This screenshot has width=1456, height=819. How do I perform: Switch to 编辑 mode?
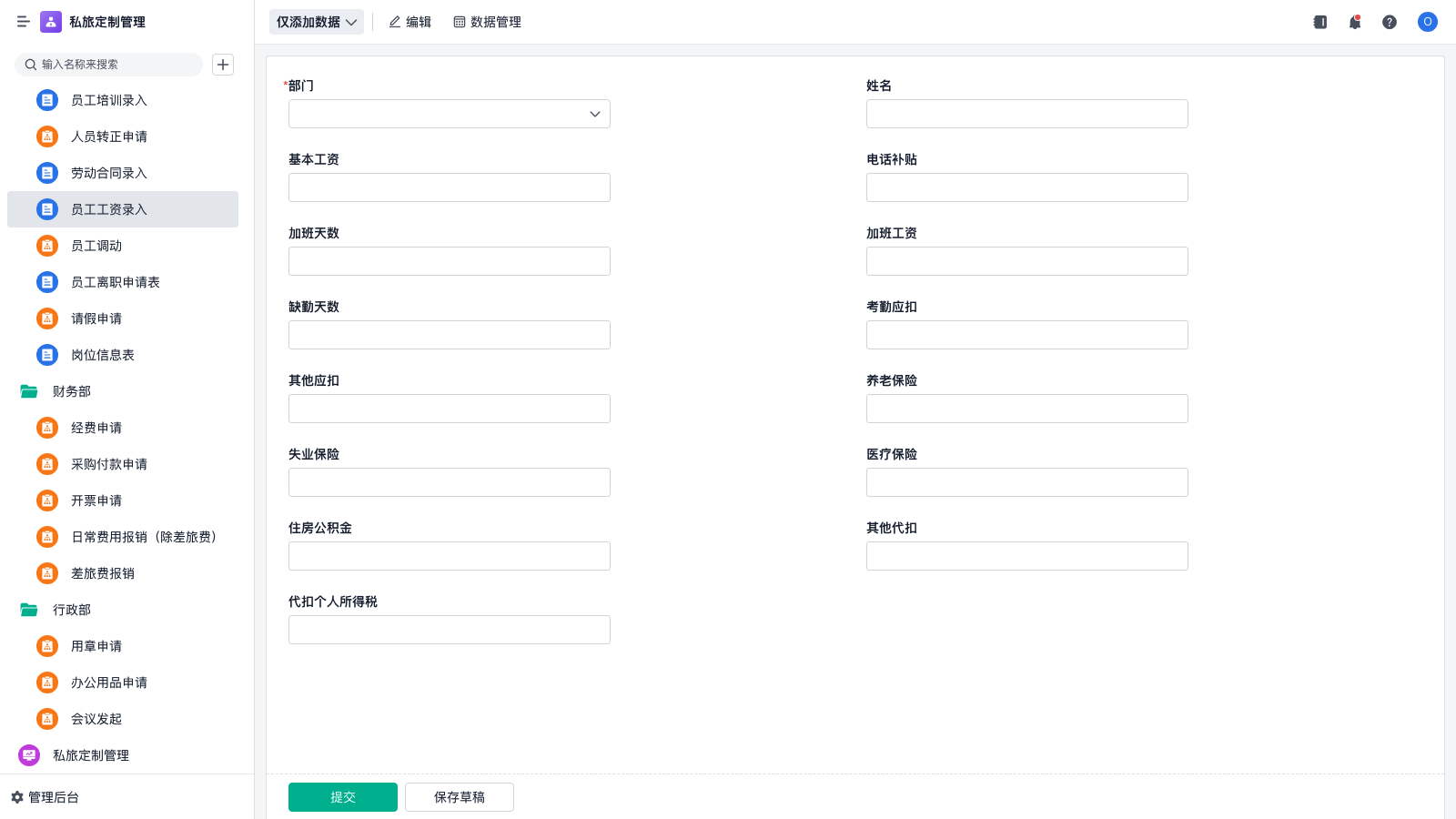(x=410, y=22)
